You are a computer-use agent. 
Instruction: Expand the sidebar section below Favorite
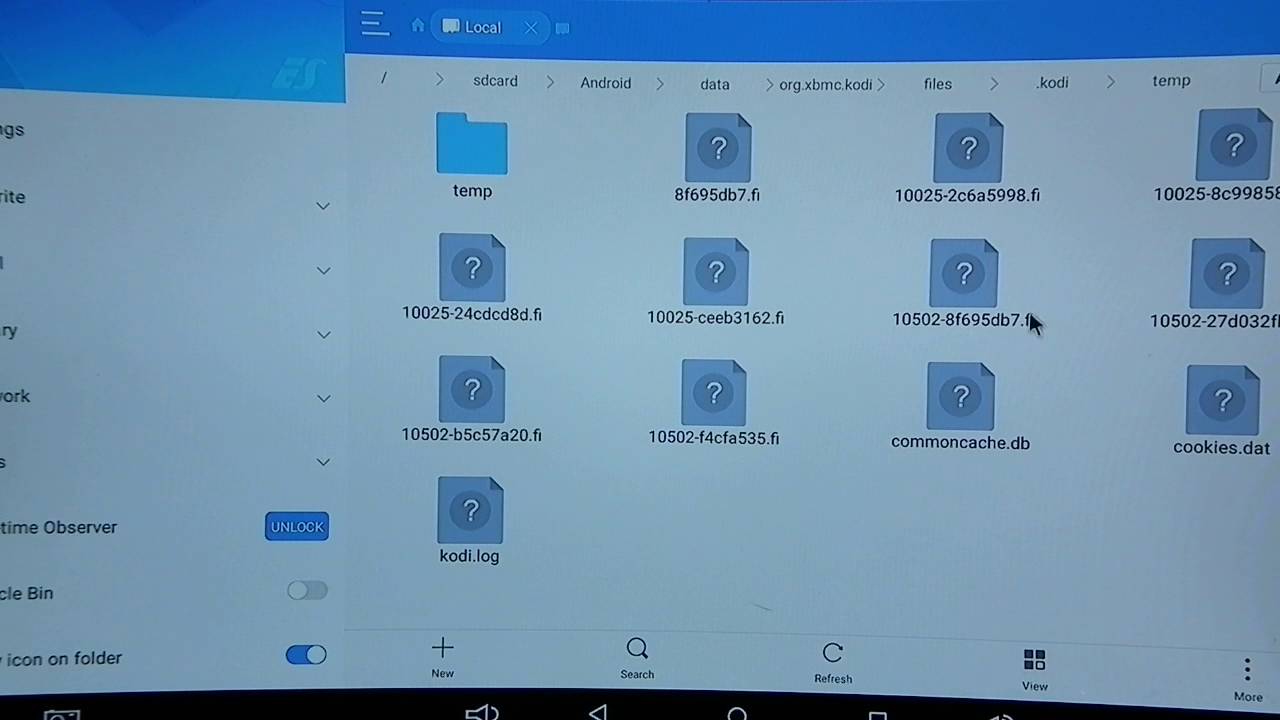click(323, 270)
